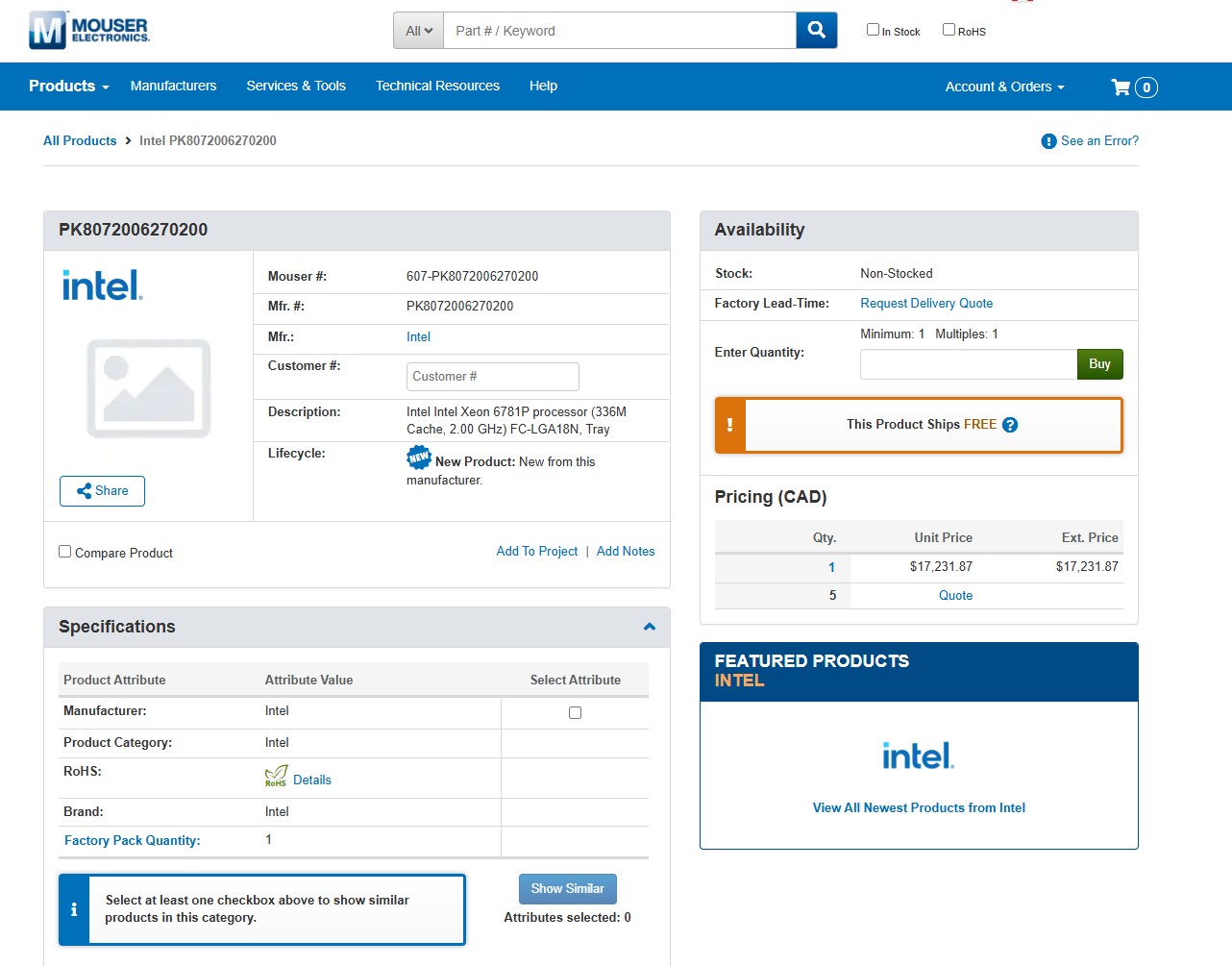Open Technical Resources in the navigation bar
This screenshot has width=1232, height=966.
[437, 87]
